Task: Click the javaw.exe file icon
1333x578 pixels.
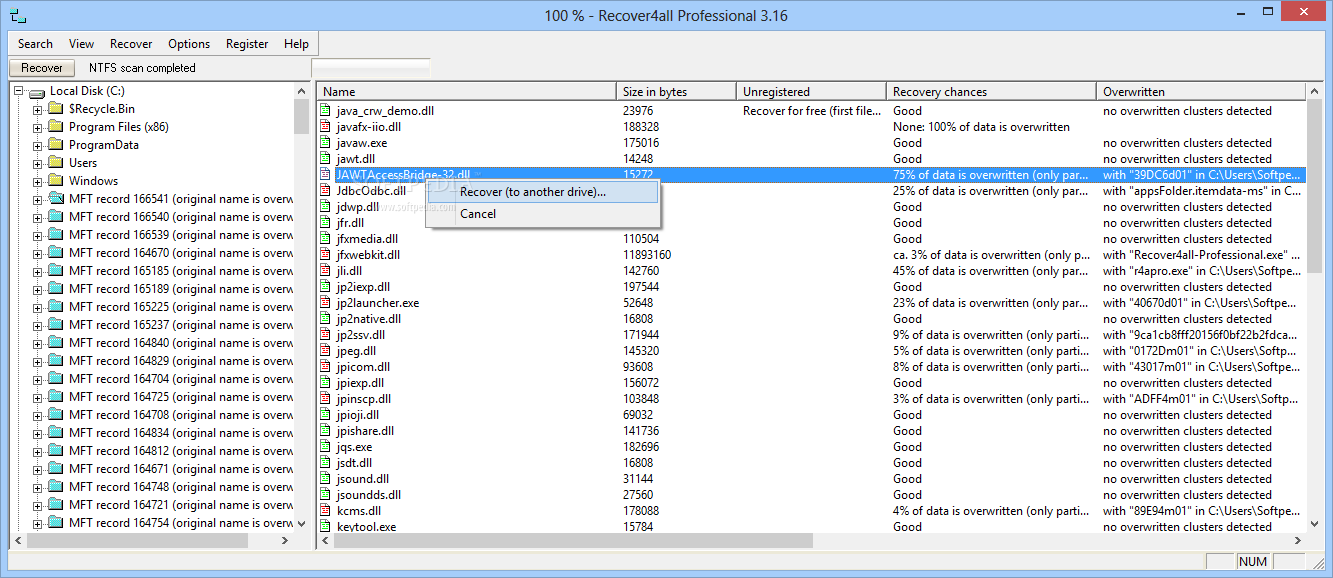Action: click(x=325, y=143)
